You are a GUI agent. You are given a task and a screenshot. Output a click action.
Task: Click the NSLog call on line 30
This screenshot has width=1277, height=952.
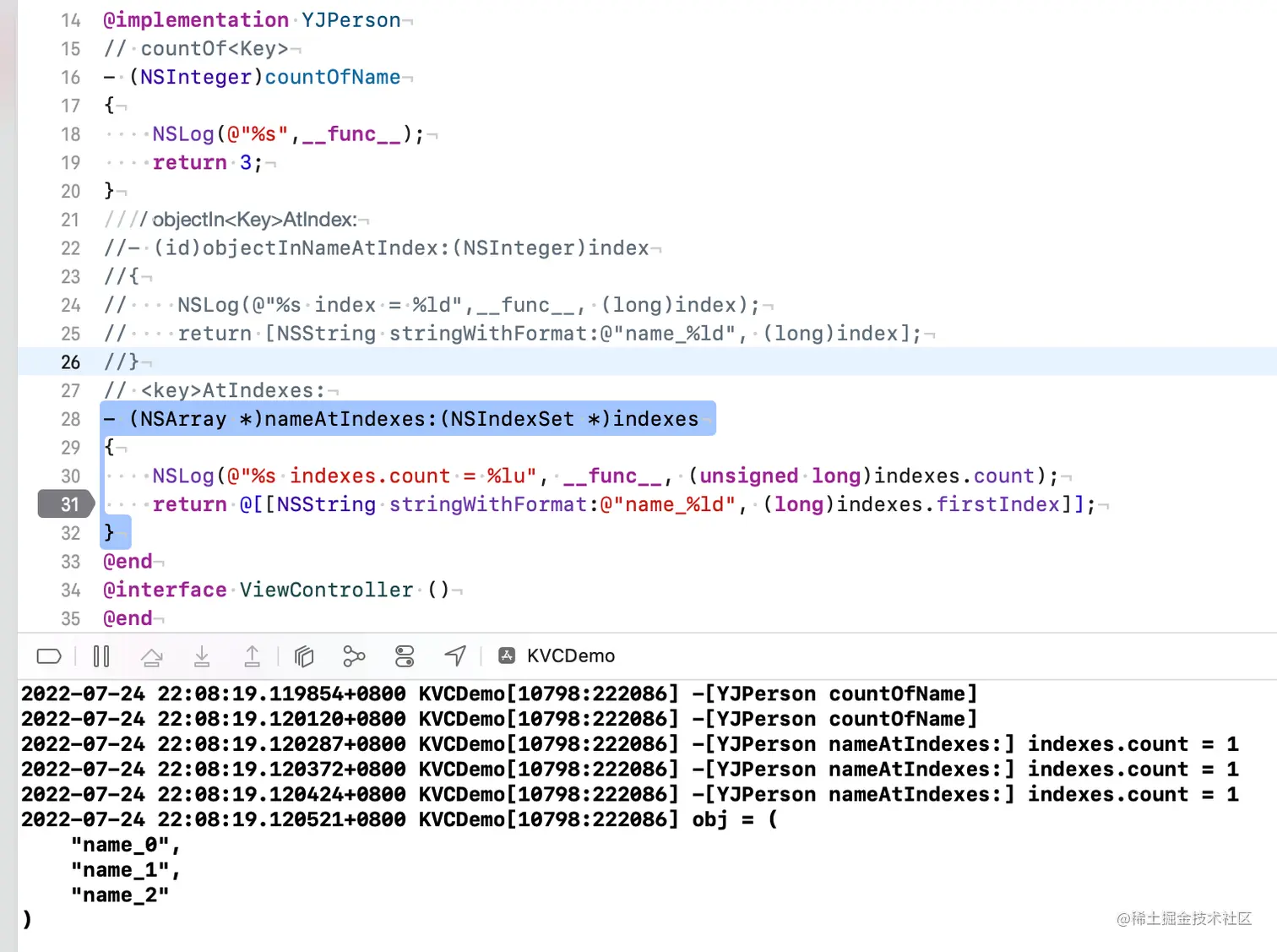pos(182,476)
